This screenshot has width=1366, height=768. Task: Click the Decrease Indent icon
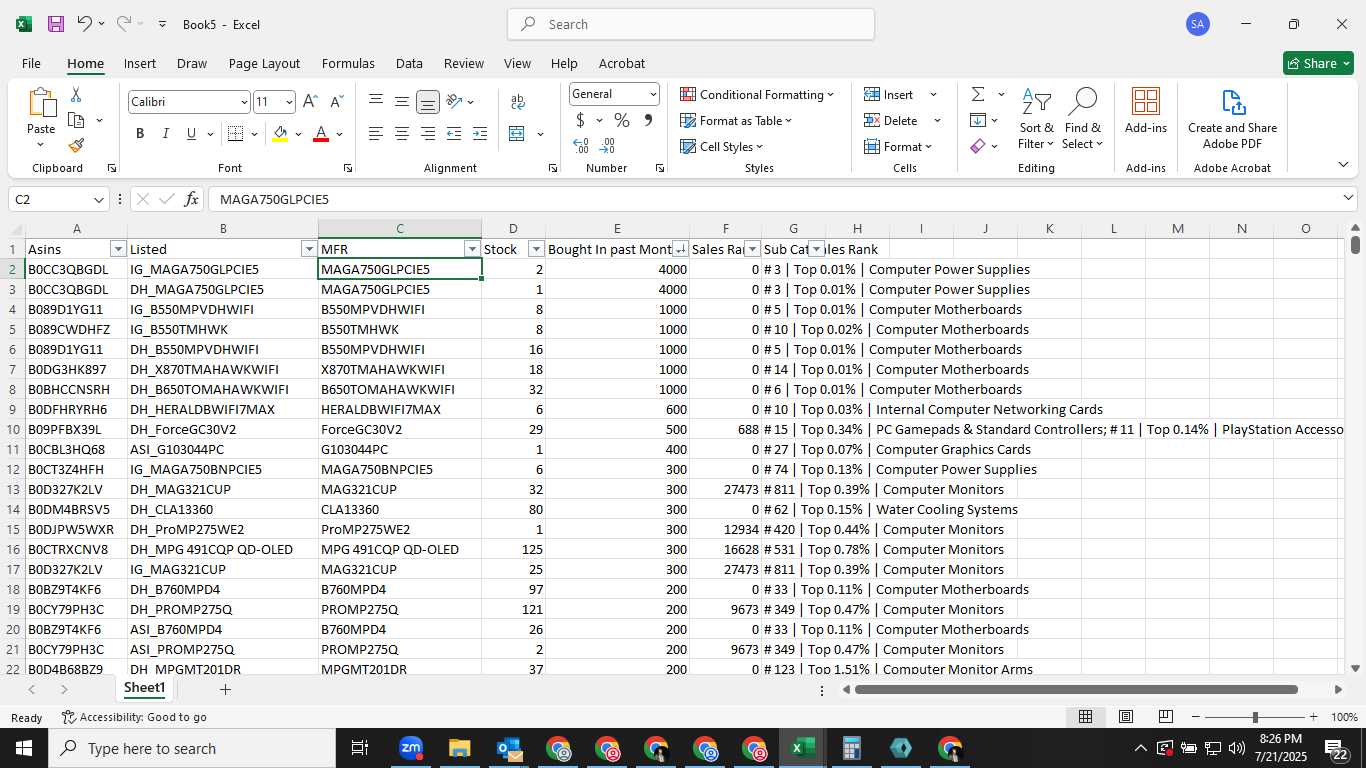click(x=454, y=134)
